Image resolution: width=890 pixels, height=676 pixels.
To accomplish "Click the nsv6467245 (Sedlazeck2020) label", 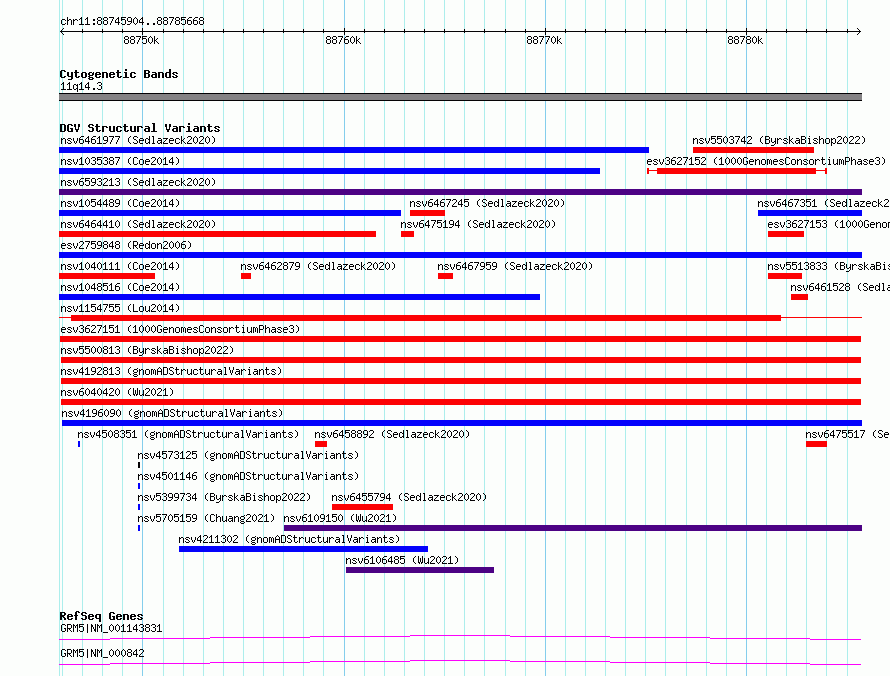I will (x=487, y=203).
